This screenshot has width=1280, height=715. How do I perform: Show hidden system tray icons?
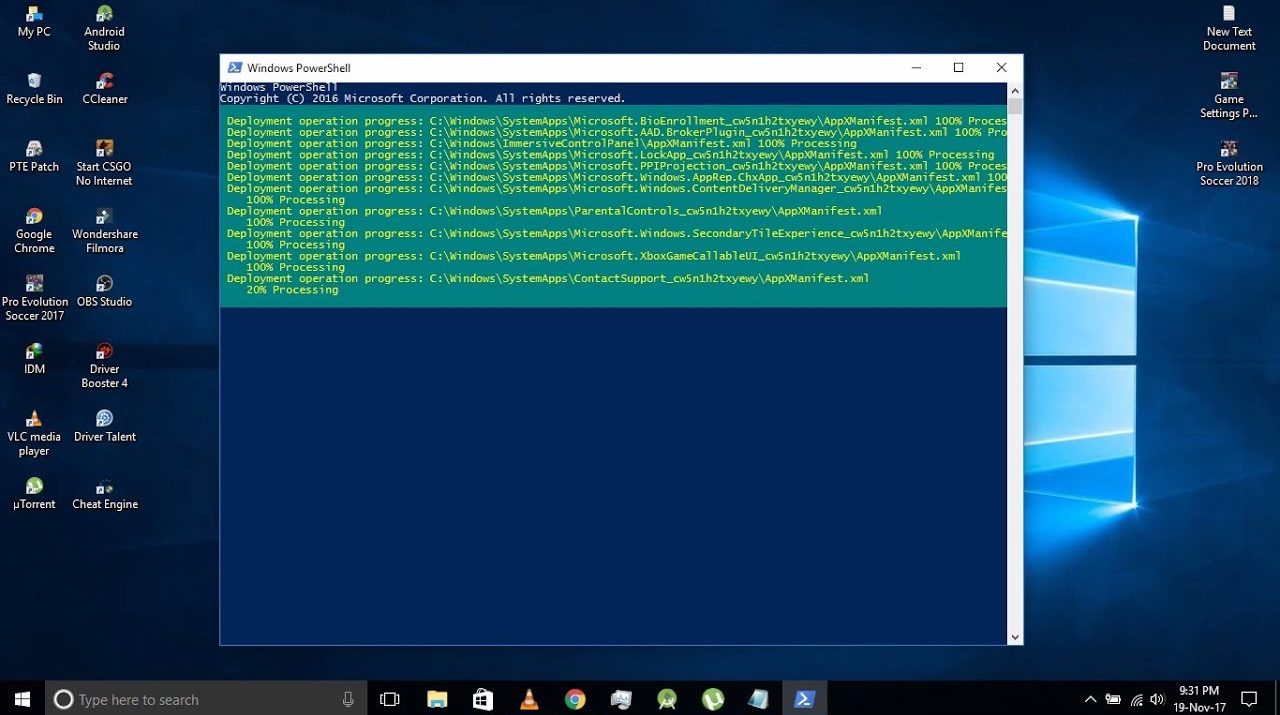(x=1090, y=699)
